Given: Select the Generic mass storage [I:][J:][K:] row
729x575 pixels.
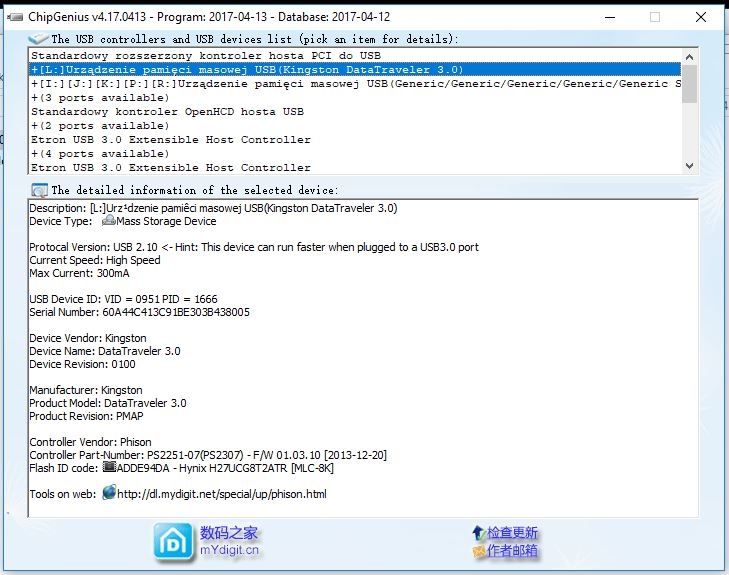Looking at the screenshot, I should 355,84.
